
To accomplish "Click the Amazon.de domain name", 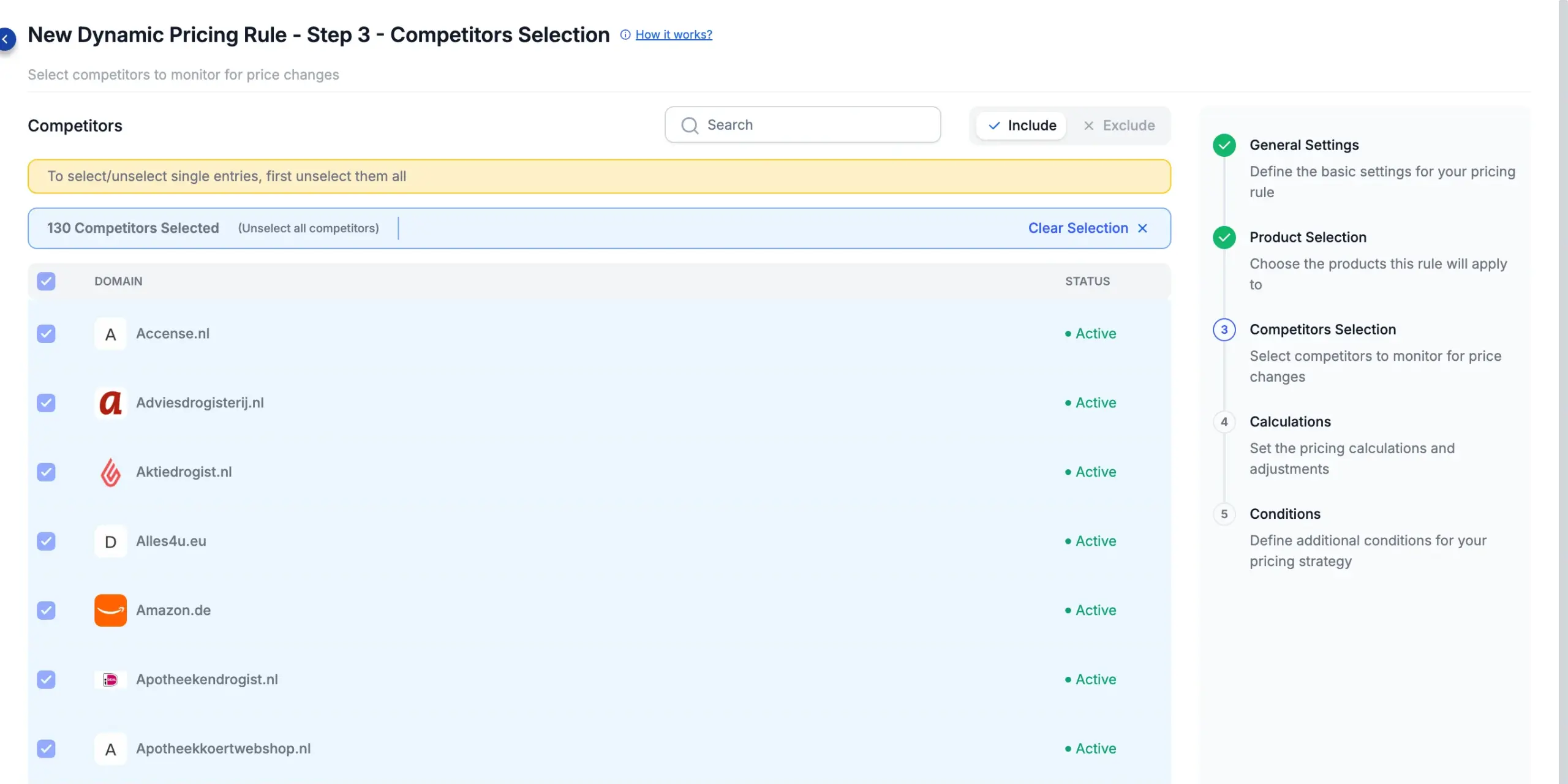I will (x=173, y=611).
